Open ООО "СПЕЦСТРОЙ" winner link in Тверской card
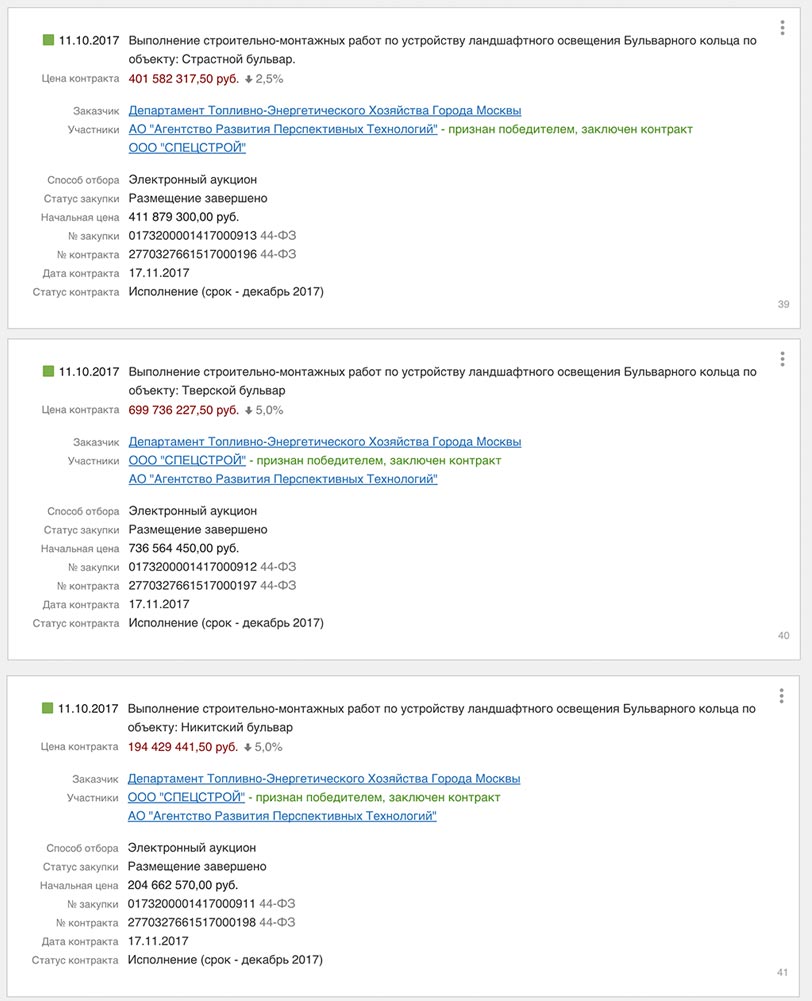 click(187, 460)
